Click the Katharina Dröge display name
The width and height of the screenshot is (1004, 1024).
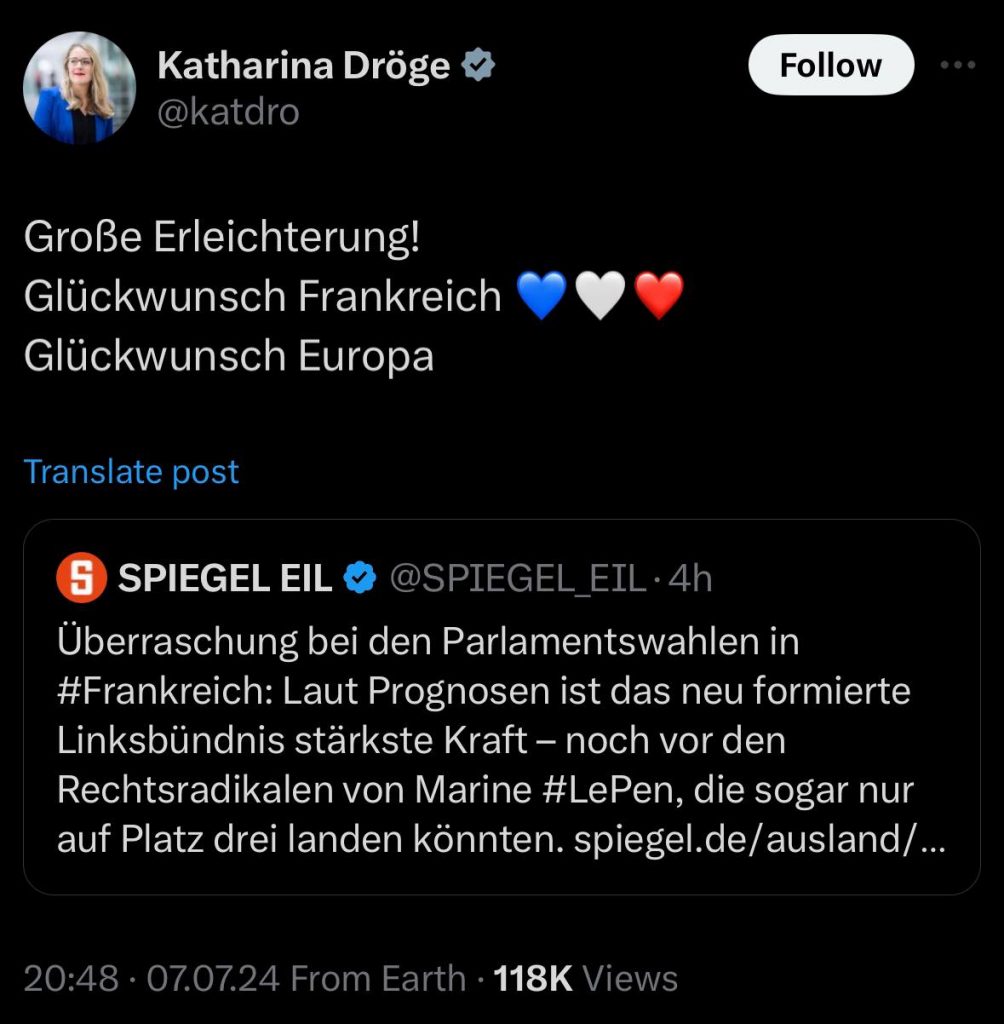click(303, 66)
